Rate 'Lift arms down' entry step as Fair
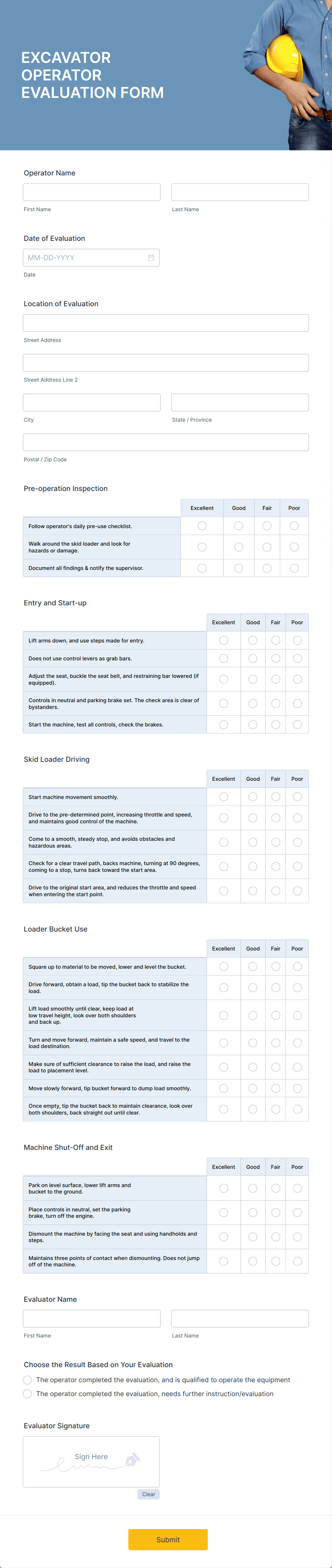The width and height of the screenshot is (332, 1568). pos(276,640)
